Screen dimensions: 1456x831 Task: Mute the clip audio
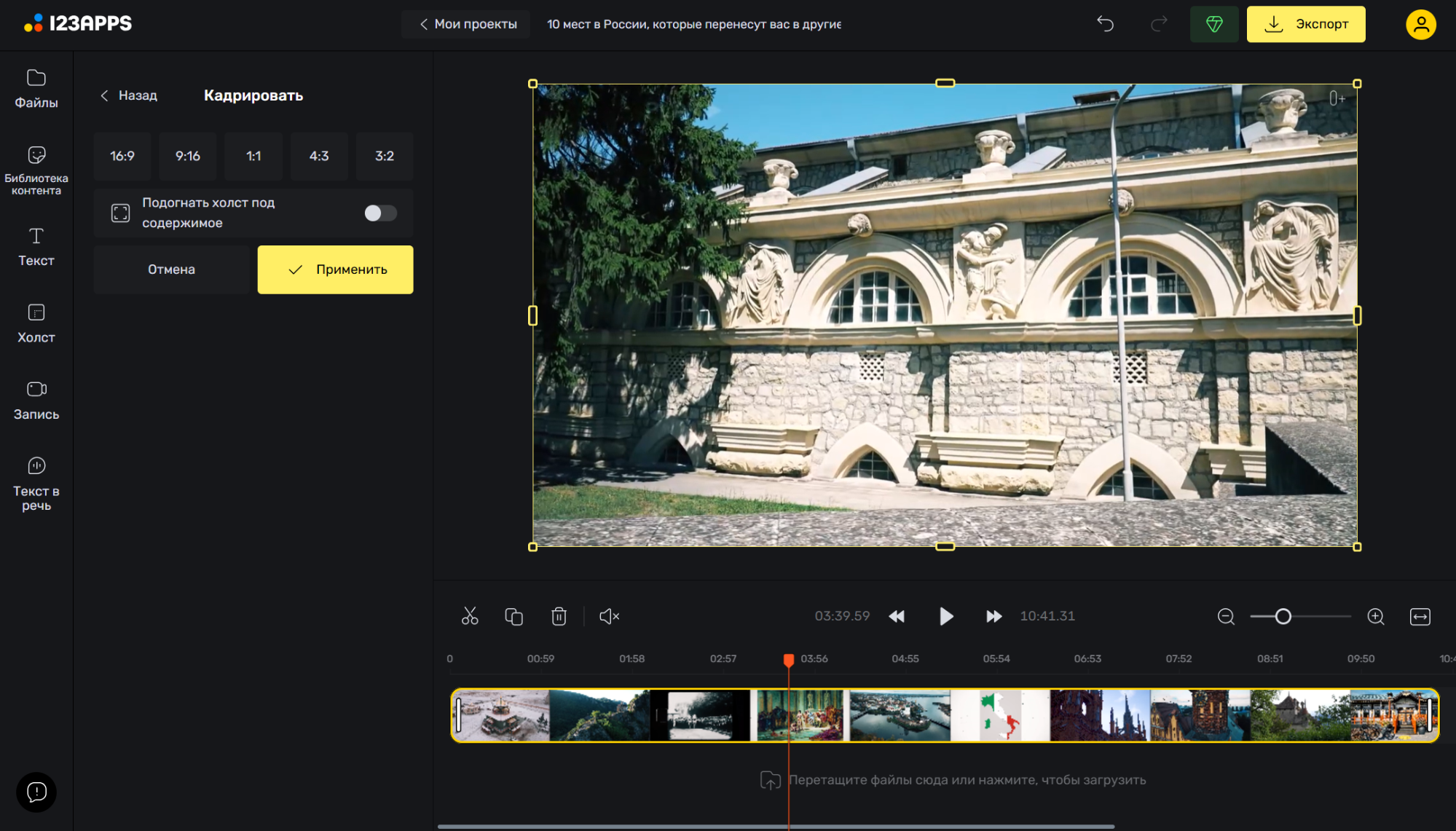tap(609, 616)
